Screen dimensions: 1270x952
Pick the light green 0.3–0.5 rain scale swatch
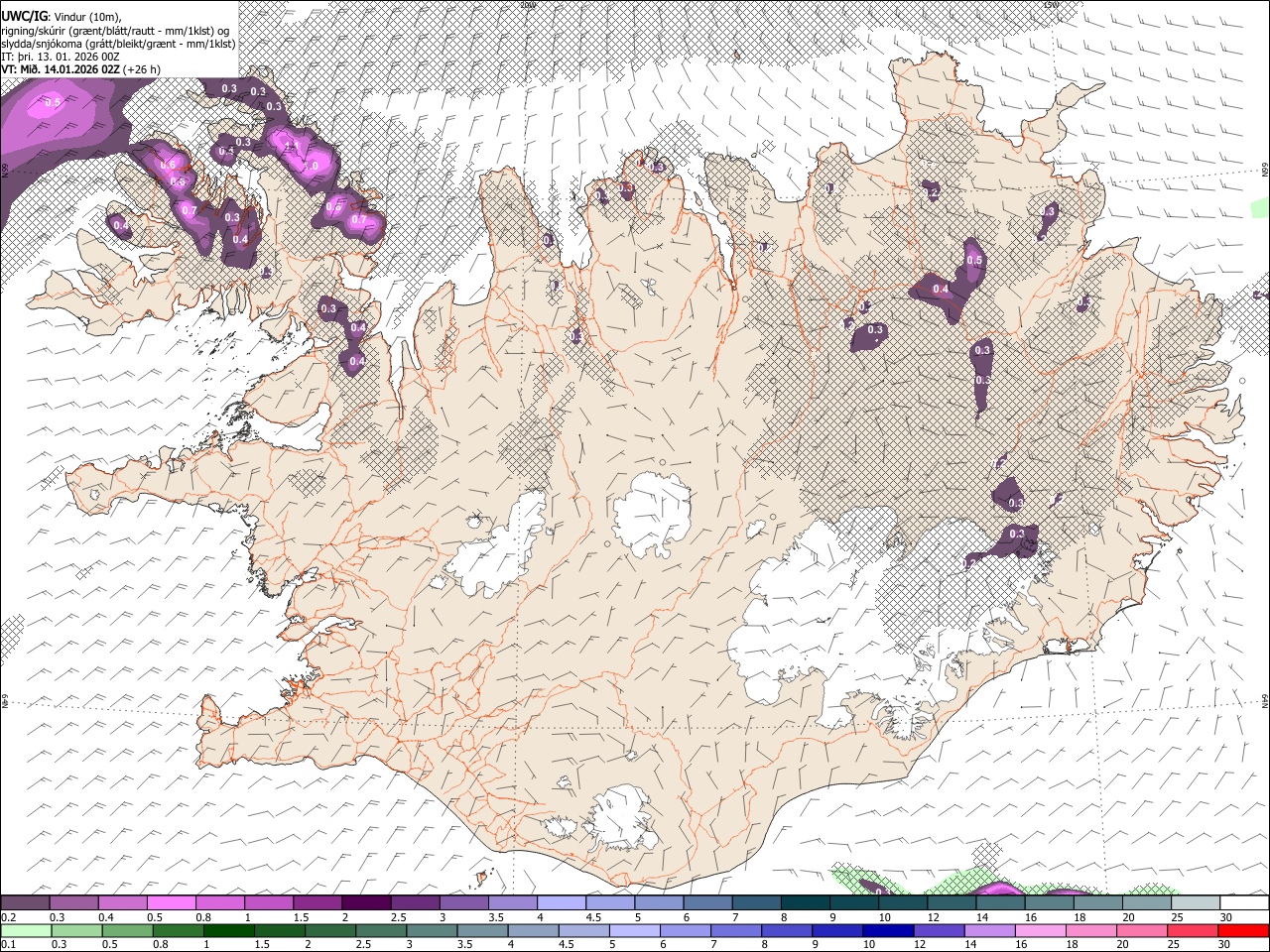point(76,930)
